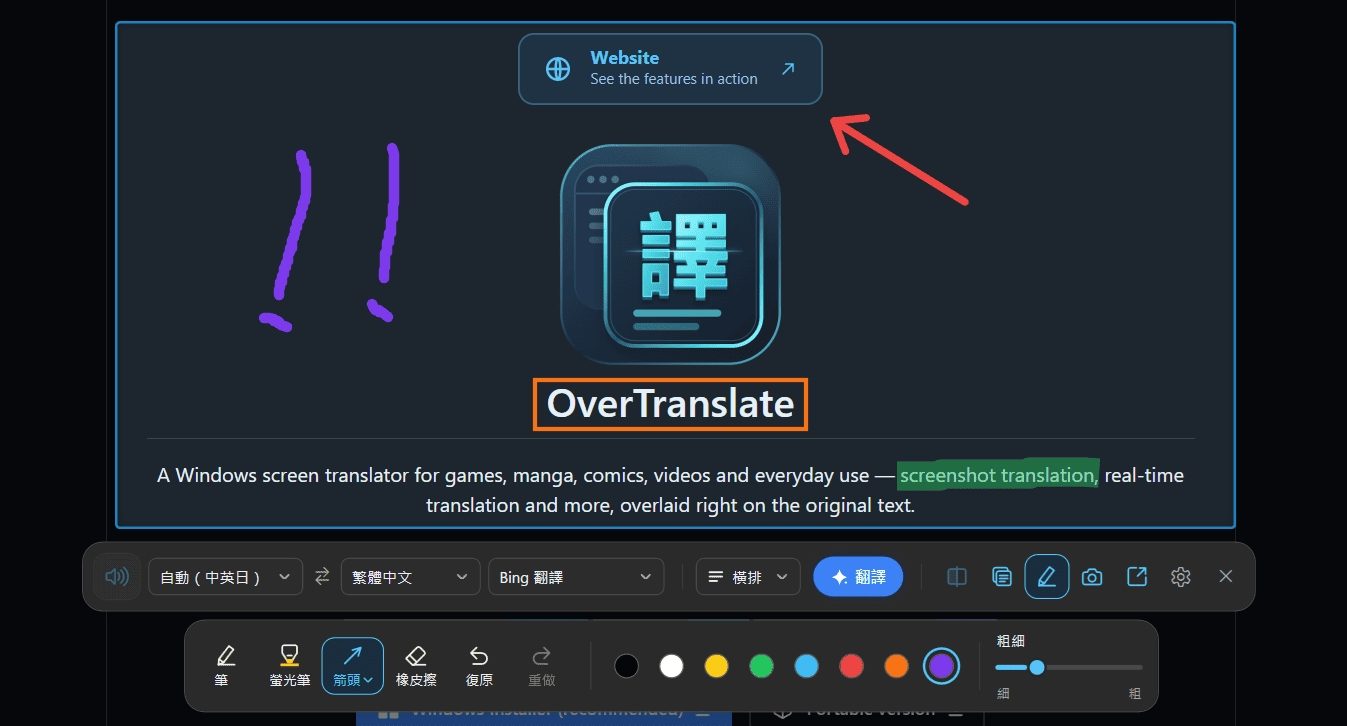
Task: Swap source and target languages
Action: click(322, 577)
